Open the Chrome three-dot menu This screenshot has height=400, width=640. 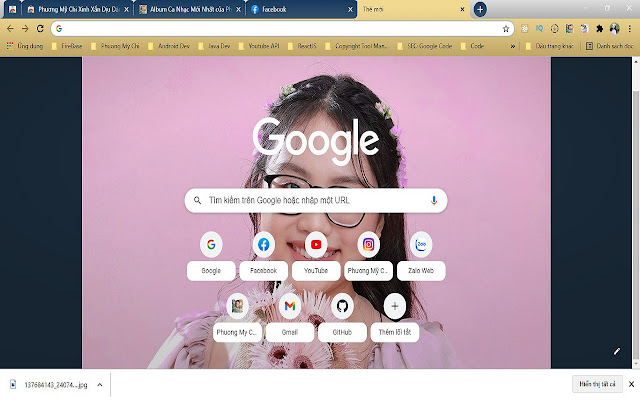pyautogui.click(x=630, y=29)
